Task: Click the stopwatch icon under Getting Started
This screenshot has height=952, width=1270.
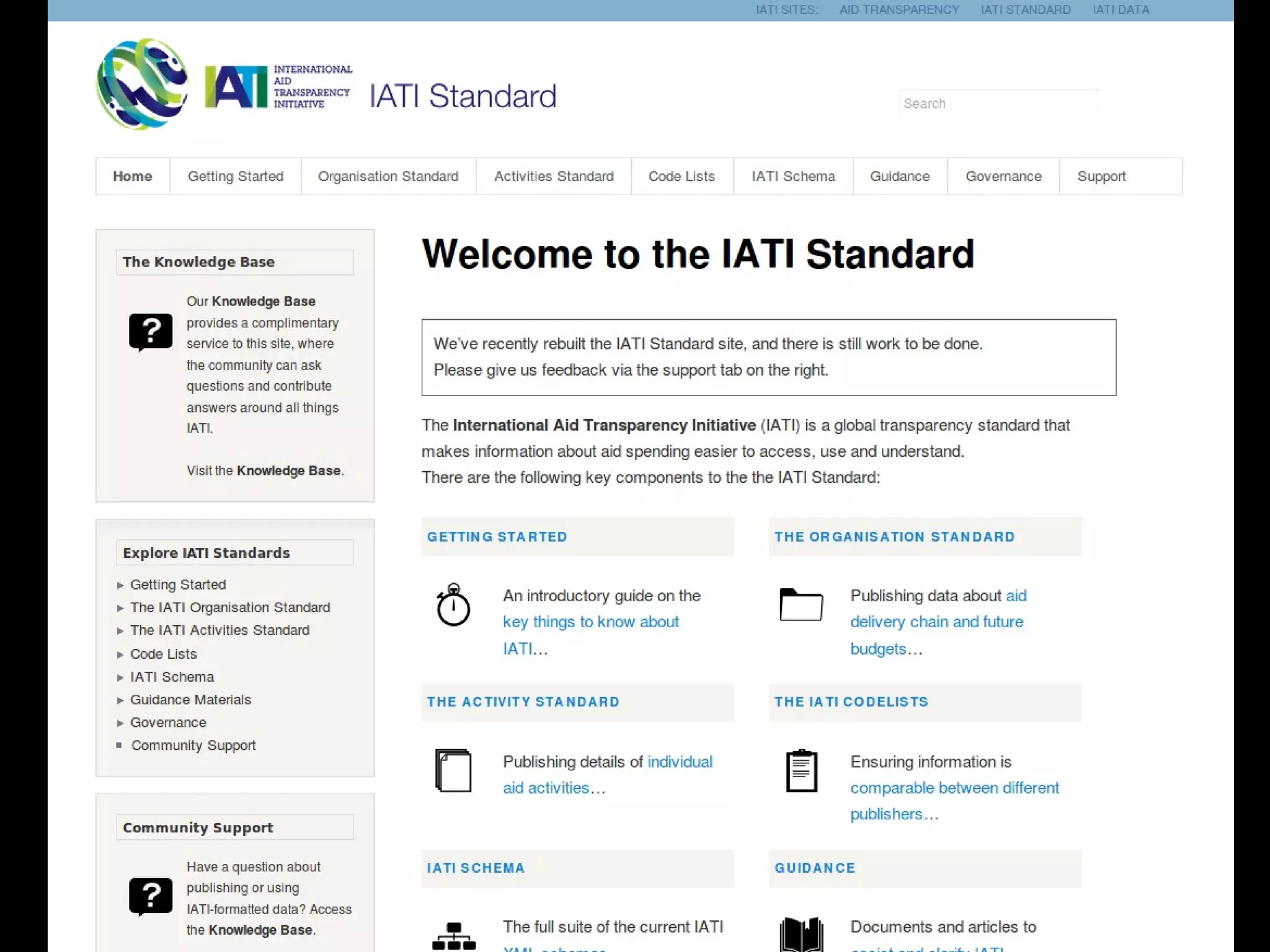Action: coord(453,605)
